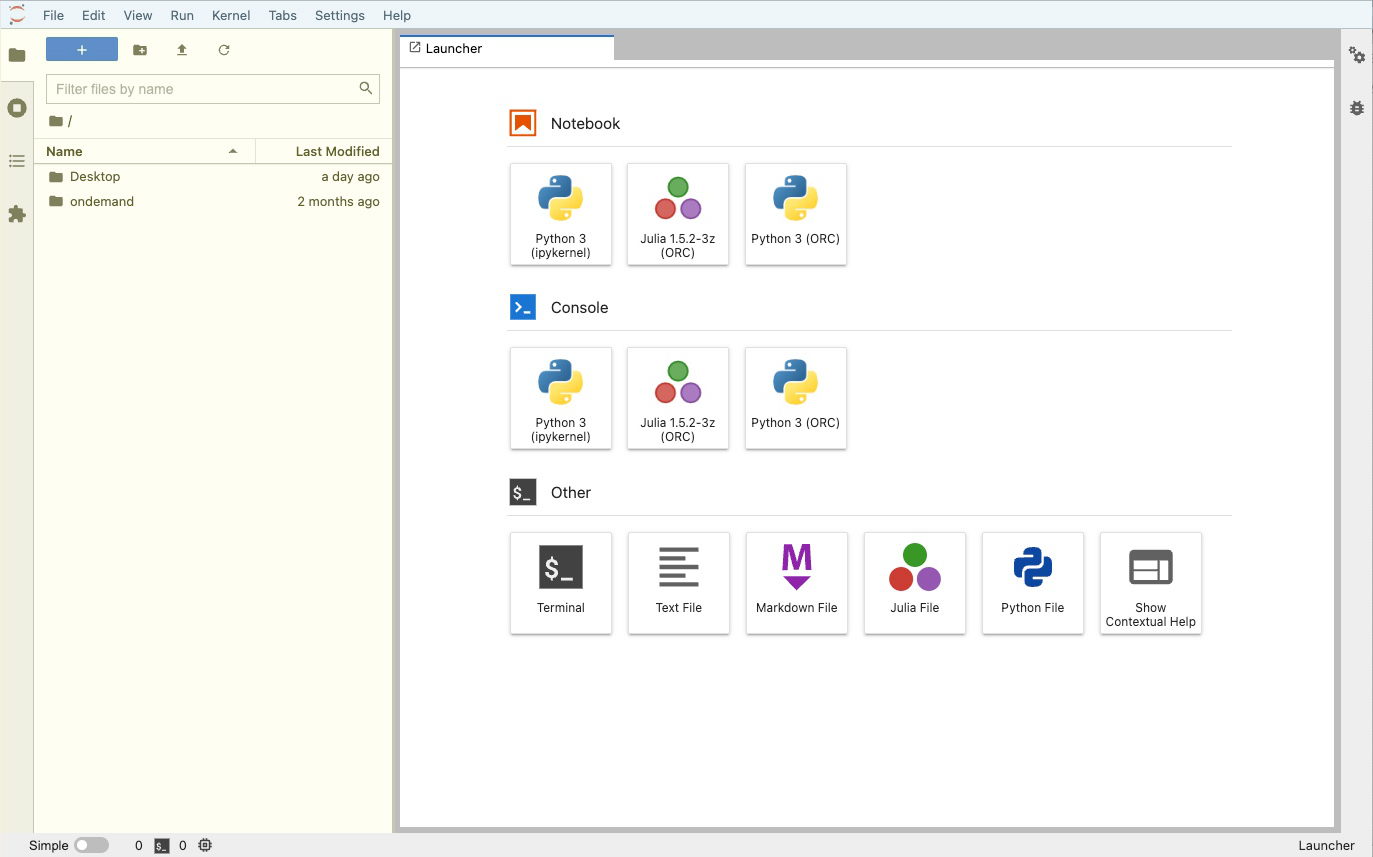Click the Upload Files icon
The height and width of the screenshot is (857, 1373).
tap(182, 50)
